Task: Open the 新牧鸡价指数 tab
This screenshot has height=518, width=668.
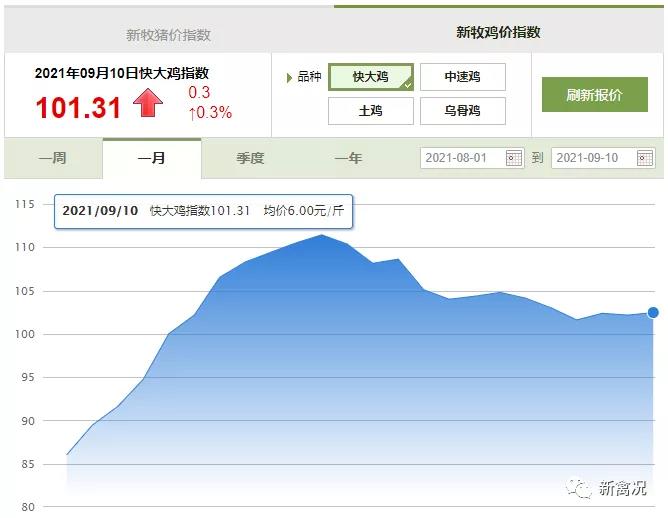Action: point(498,30)
